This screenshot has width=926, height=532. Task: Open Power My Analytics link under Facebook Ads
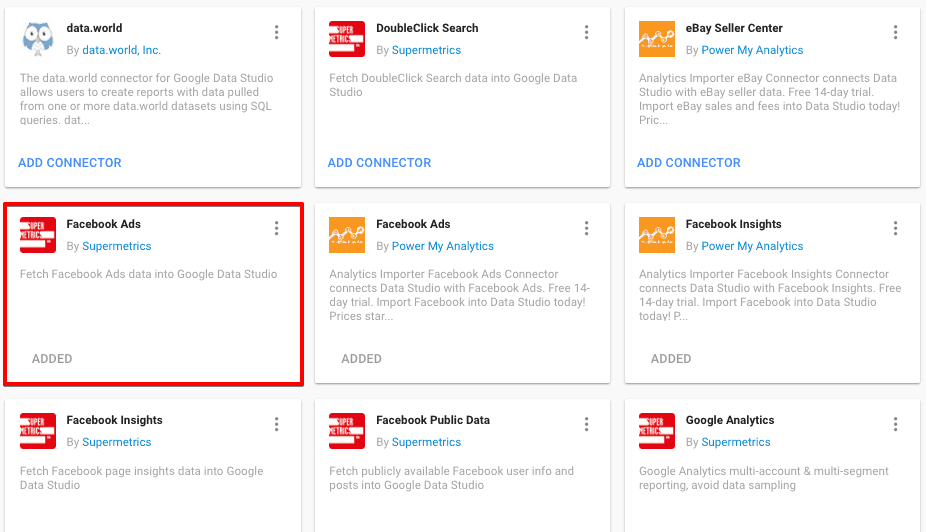tap(443, 246)
